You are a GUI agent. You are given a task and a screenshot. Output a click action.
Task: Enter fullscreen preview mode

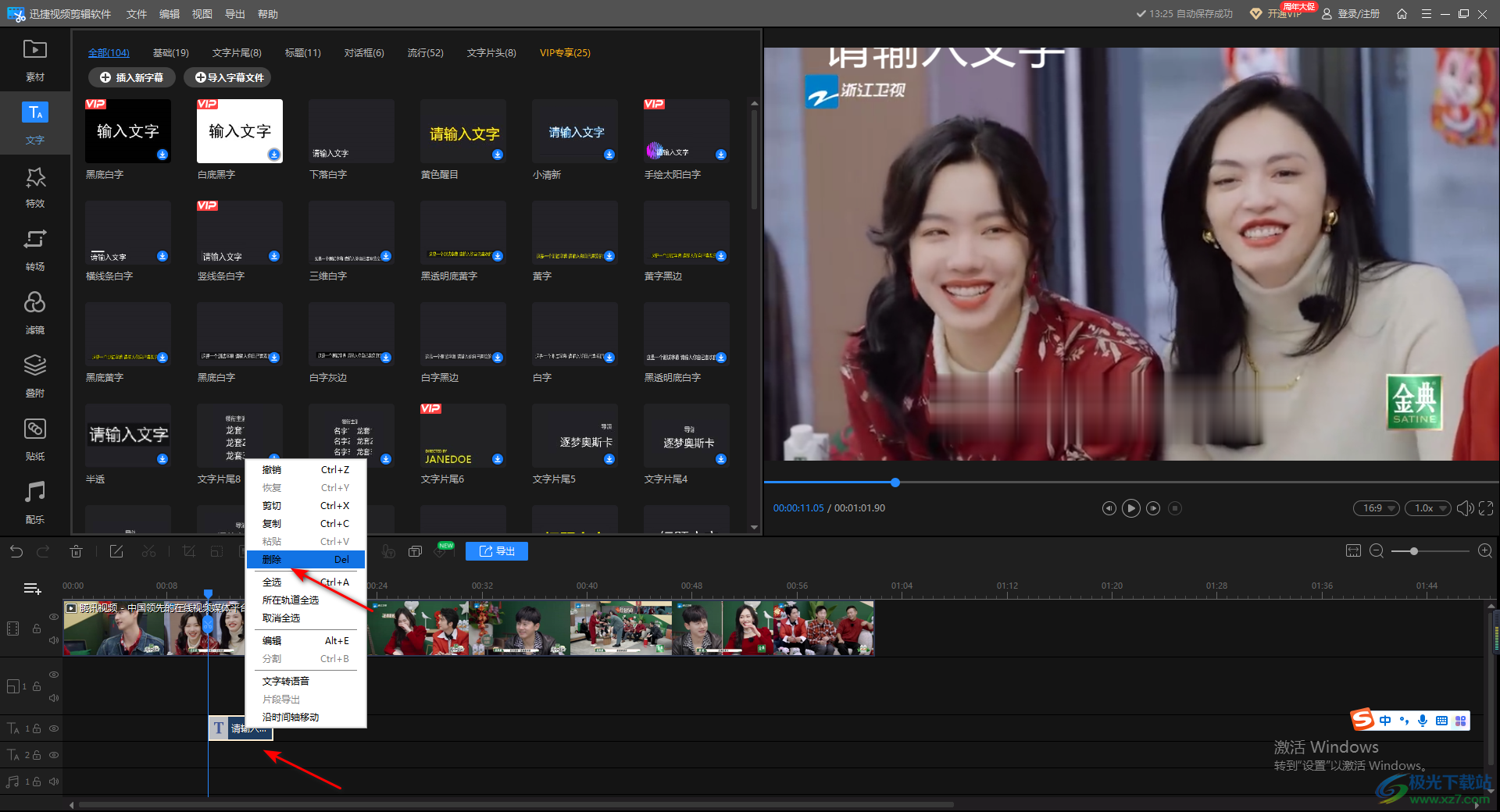click(1486, 508)
